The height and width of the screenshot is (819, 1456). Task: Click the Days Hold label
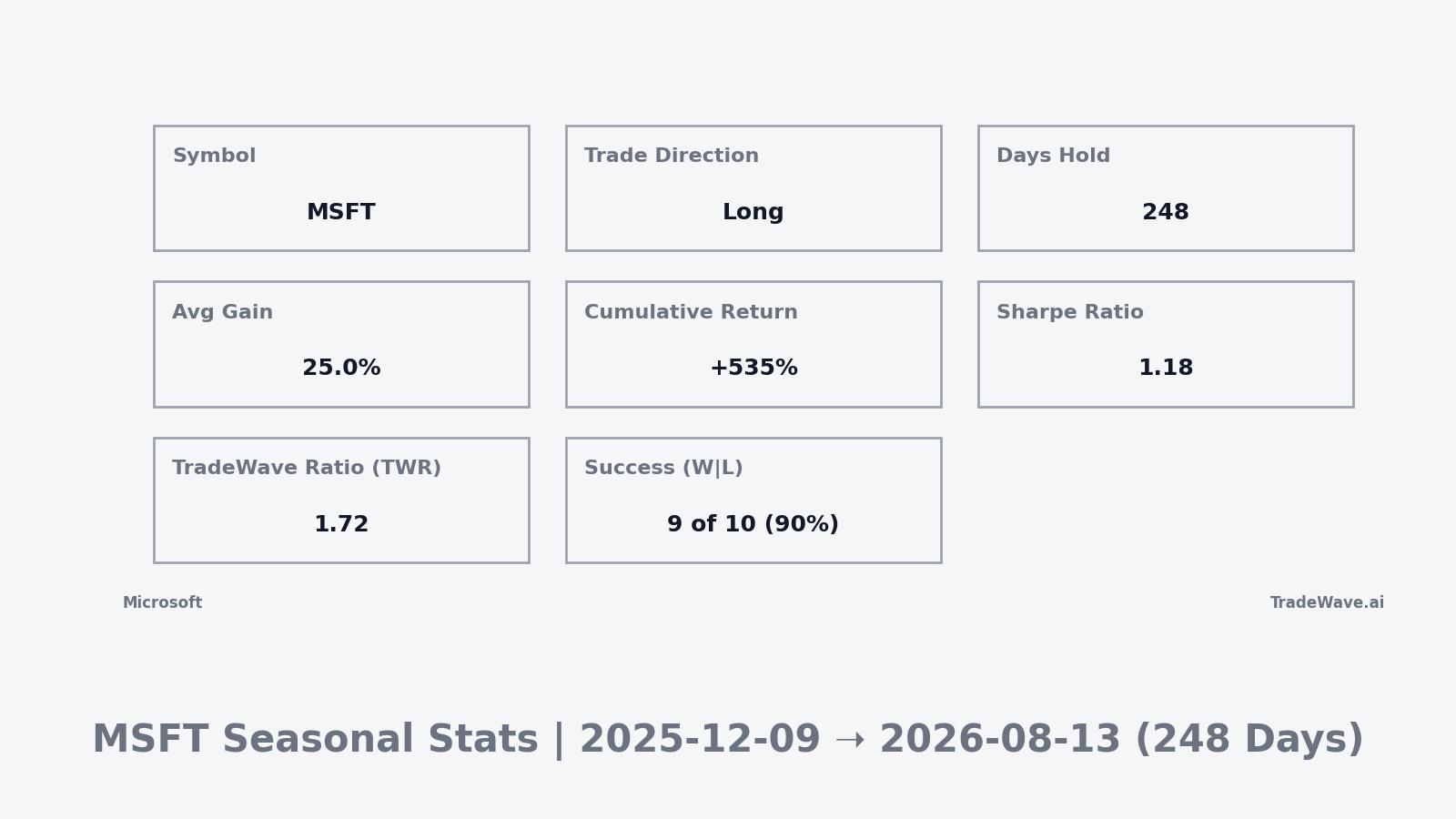pyautogui.click(x=1053, y=157)
